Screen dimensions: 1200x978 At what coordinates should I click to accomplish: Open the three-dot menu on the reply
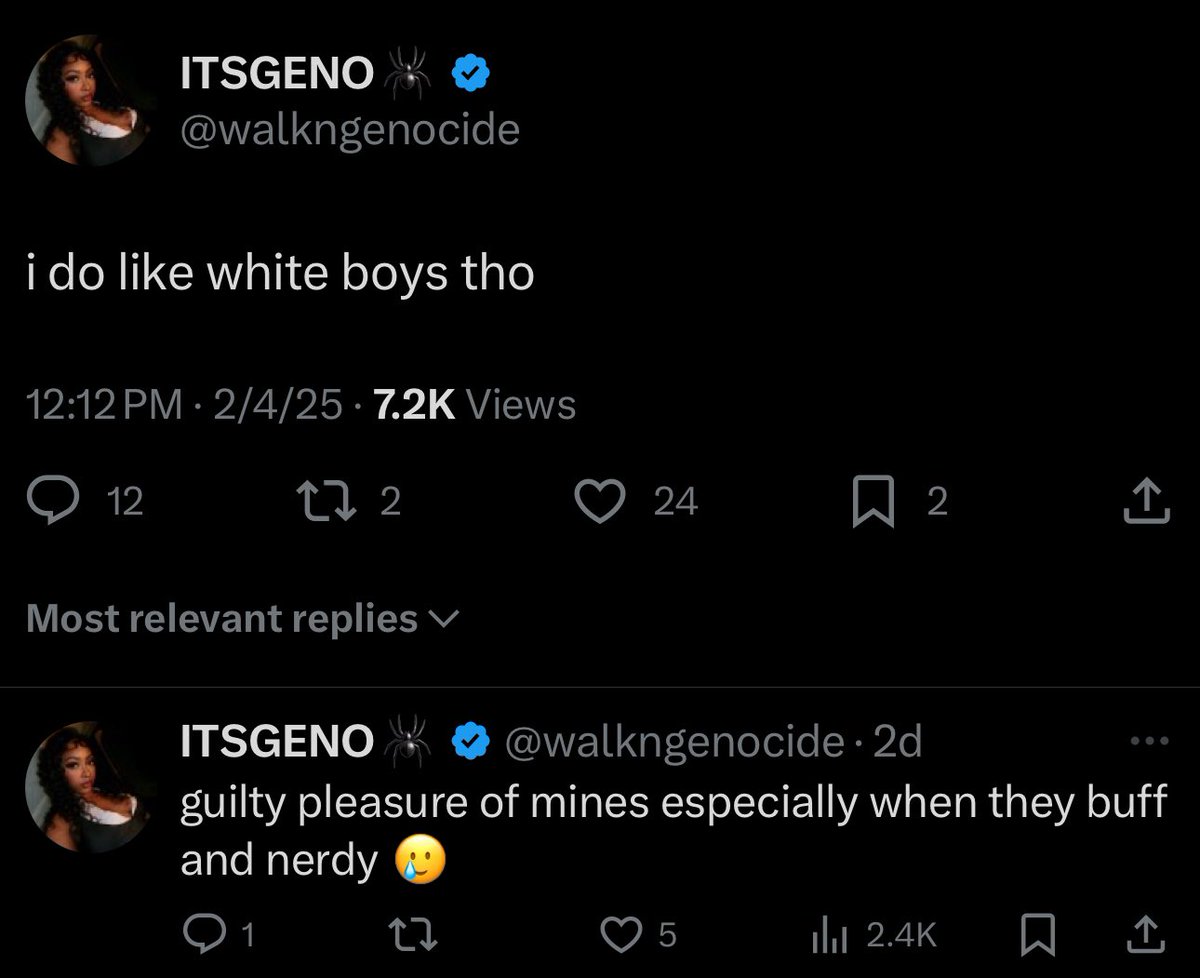(x=1148, y=742)
